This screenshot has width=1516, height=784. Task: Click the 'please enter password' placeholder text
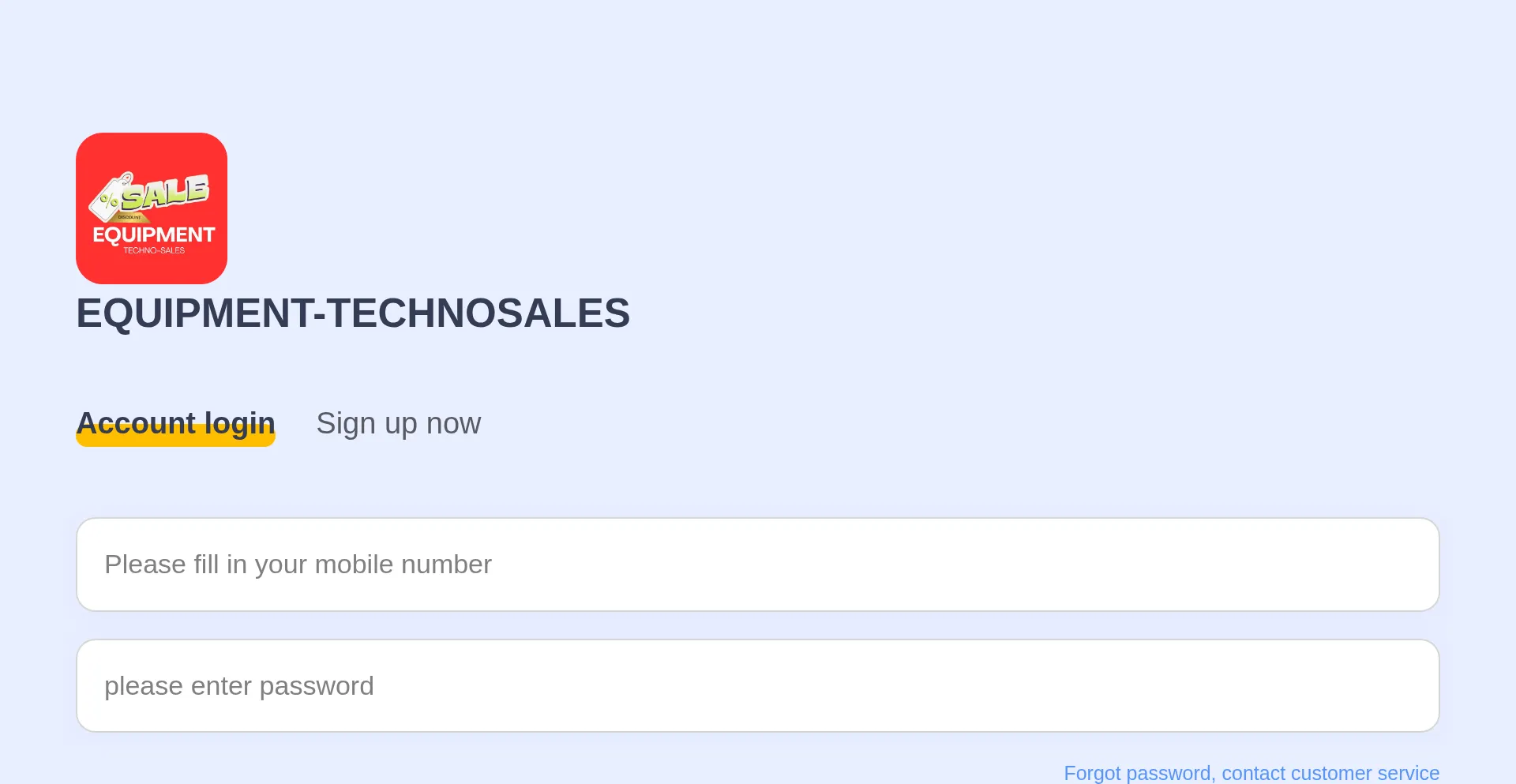[238, 686]
